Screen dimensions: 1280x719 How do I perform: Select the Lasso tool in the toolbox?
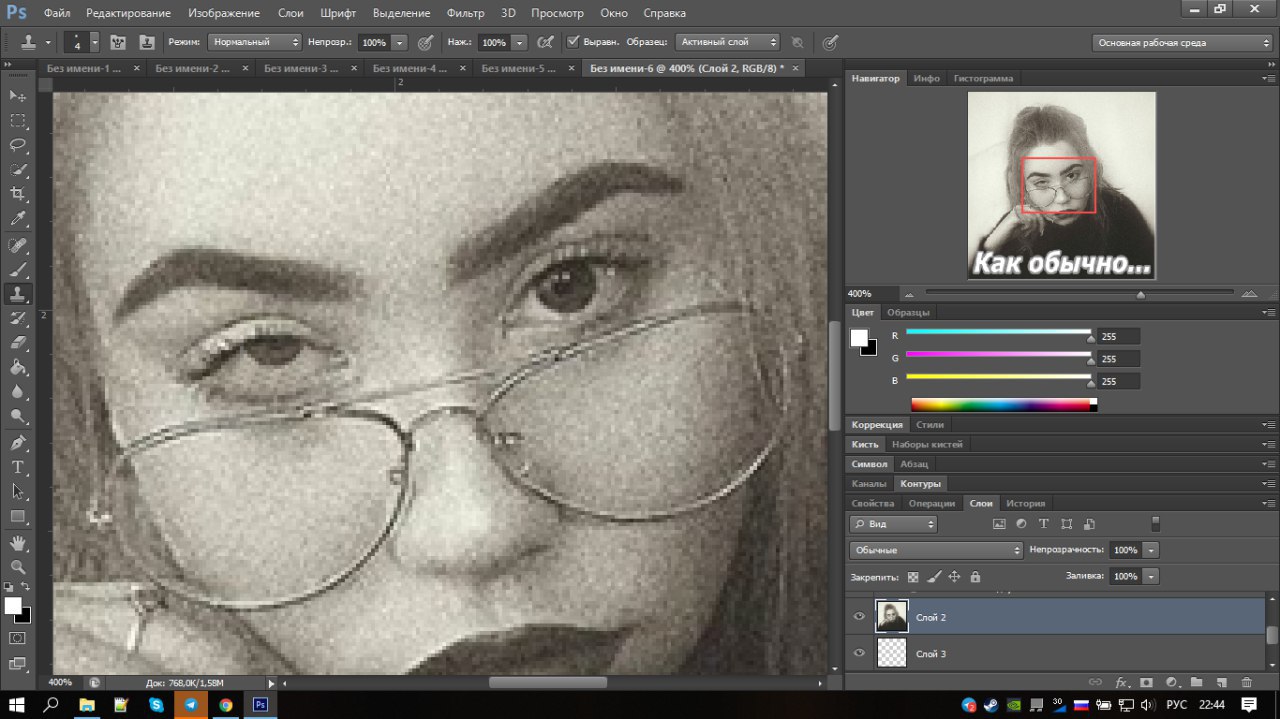click(x=18, y=145)
